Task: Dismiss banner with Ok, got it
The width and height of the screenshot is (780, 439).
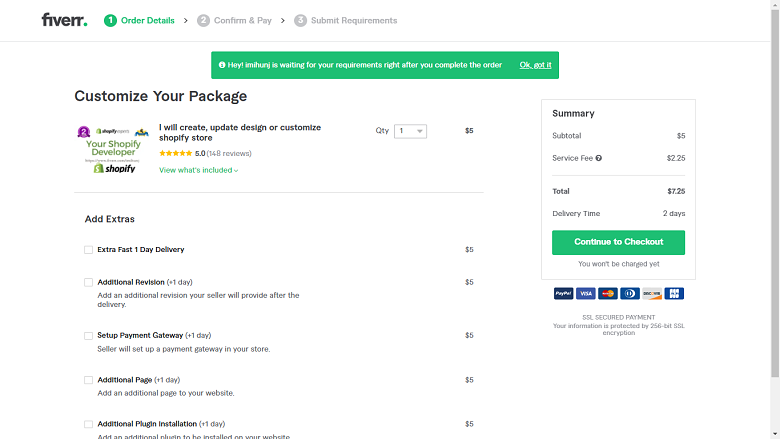Action: pos(535,65)
